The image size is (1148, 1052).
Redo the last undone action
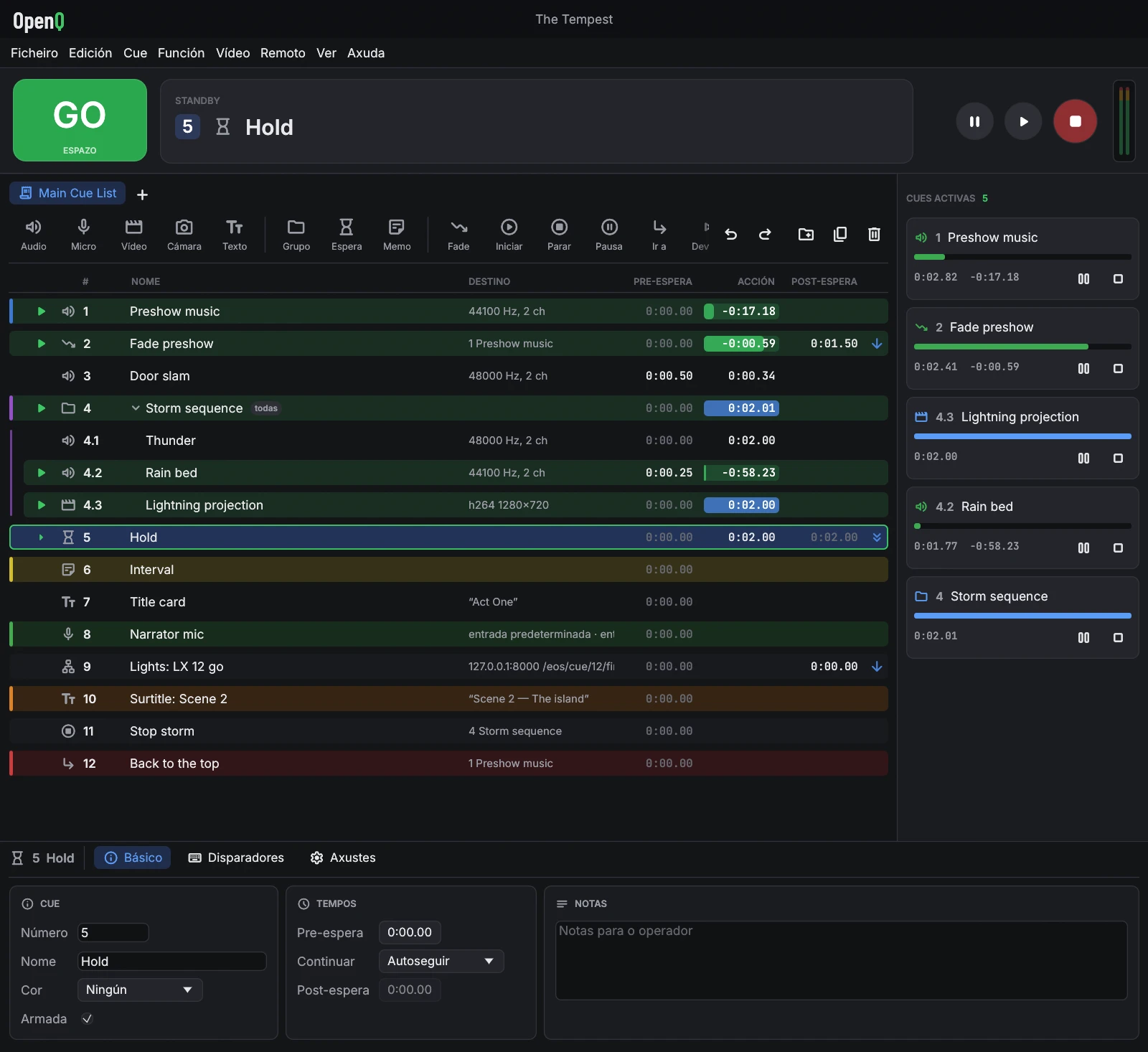point(766,235)
